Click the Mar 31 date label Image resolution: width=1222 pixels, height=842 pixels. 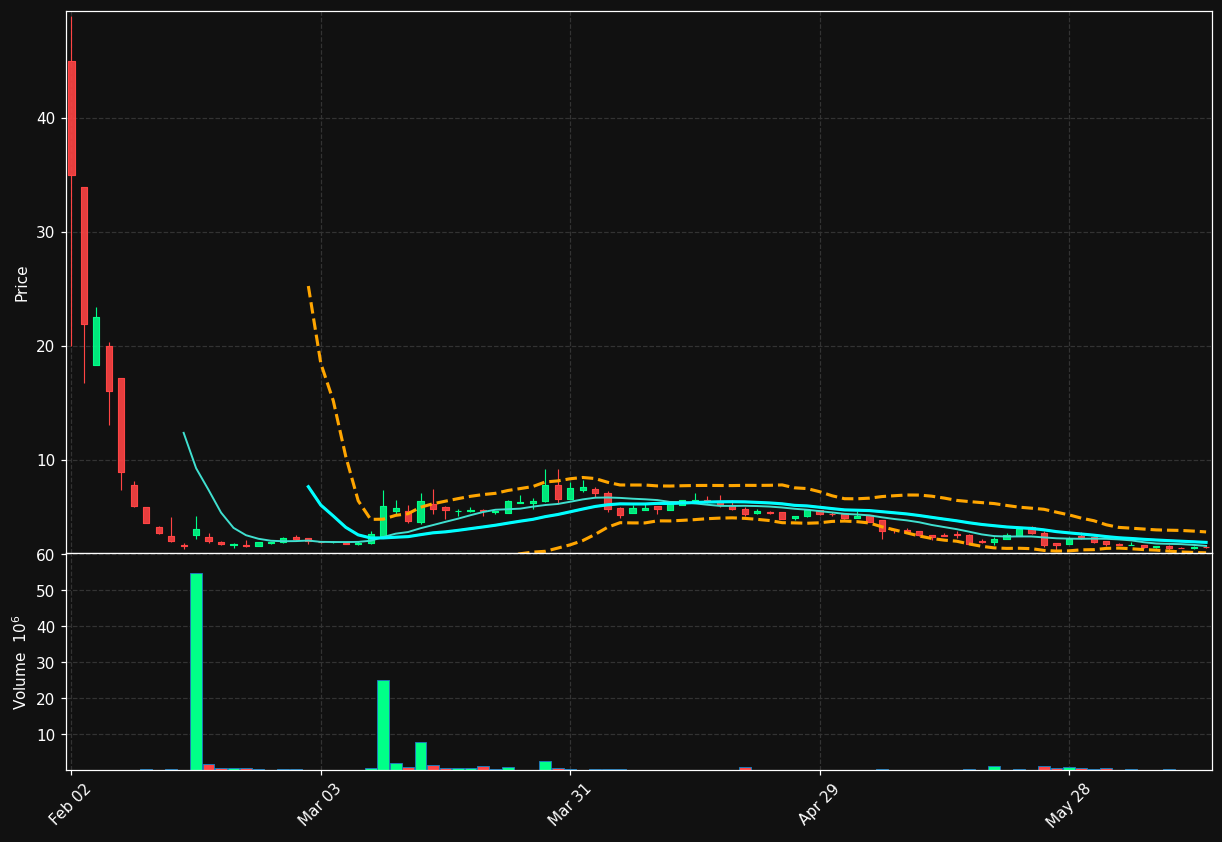[x=569, y=804]
